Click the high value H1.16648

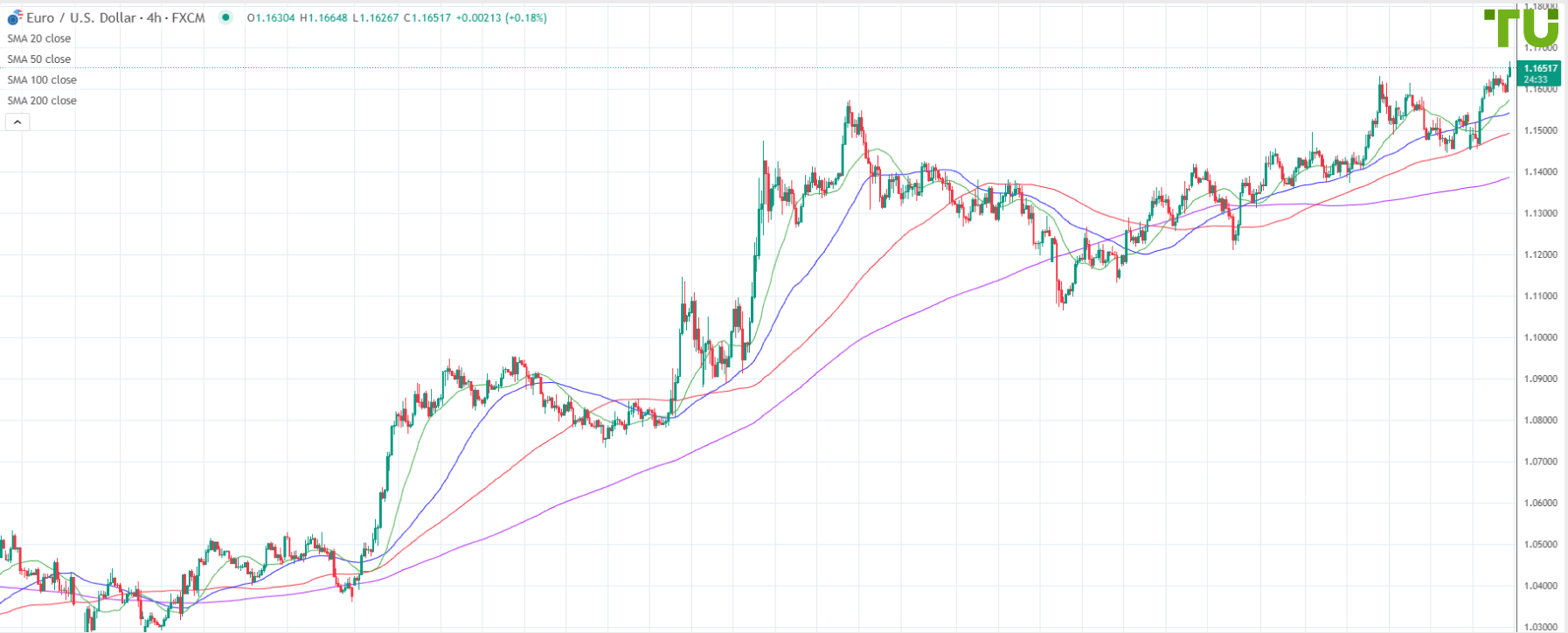click(323, 17)
